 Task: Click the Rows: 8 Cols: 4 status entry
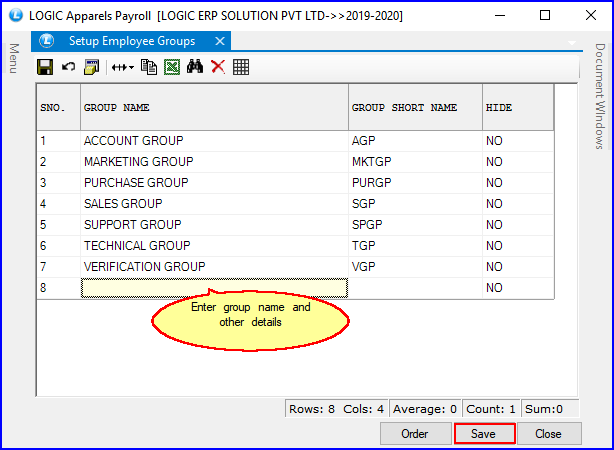(x=336, y=409)
